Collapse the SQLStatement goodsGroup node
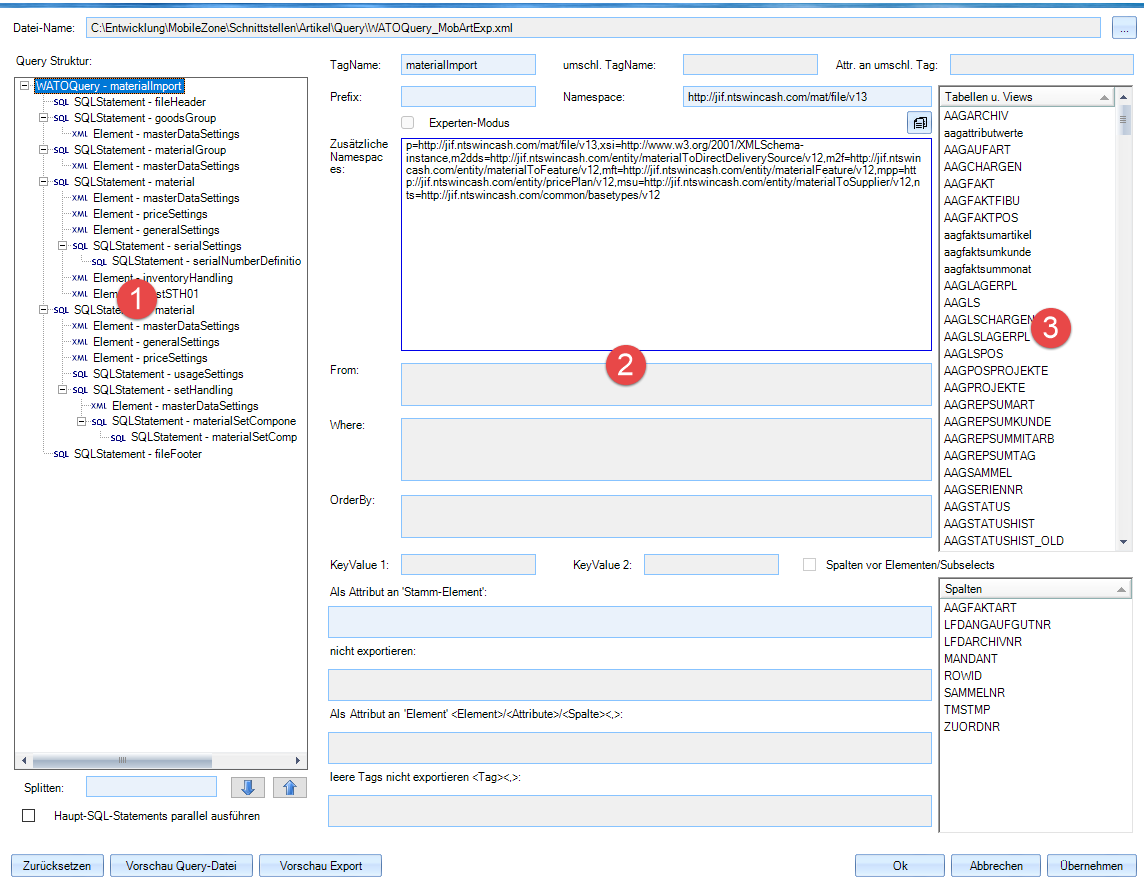Viewport: 1144px width, 884px height. 43,118
